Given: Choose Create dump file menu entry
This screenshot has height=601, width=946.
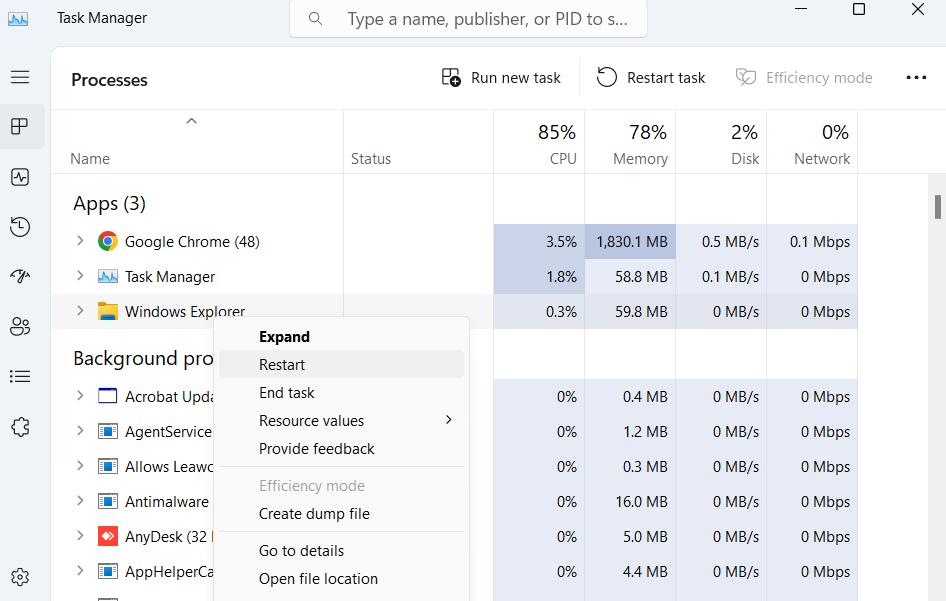Looking at the screenshot, I should click(341, 514).
